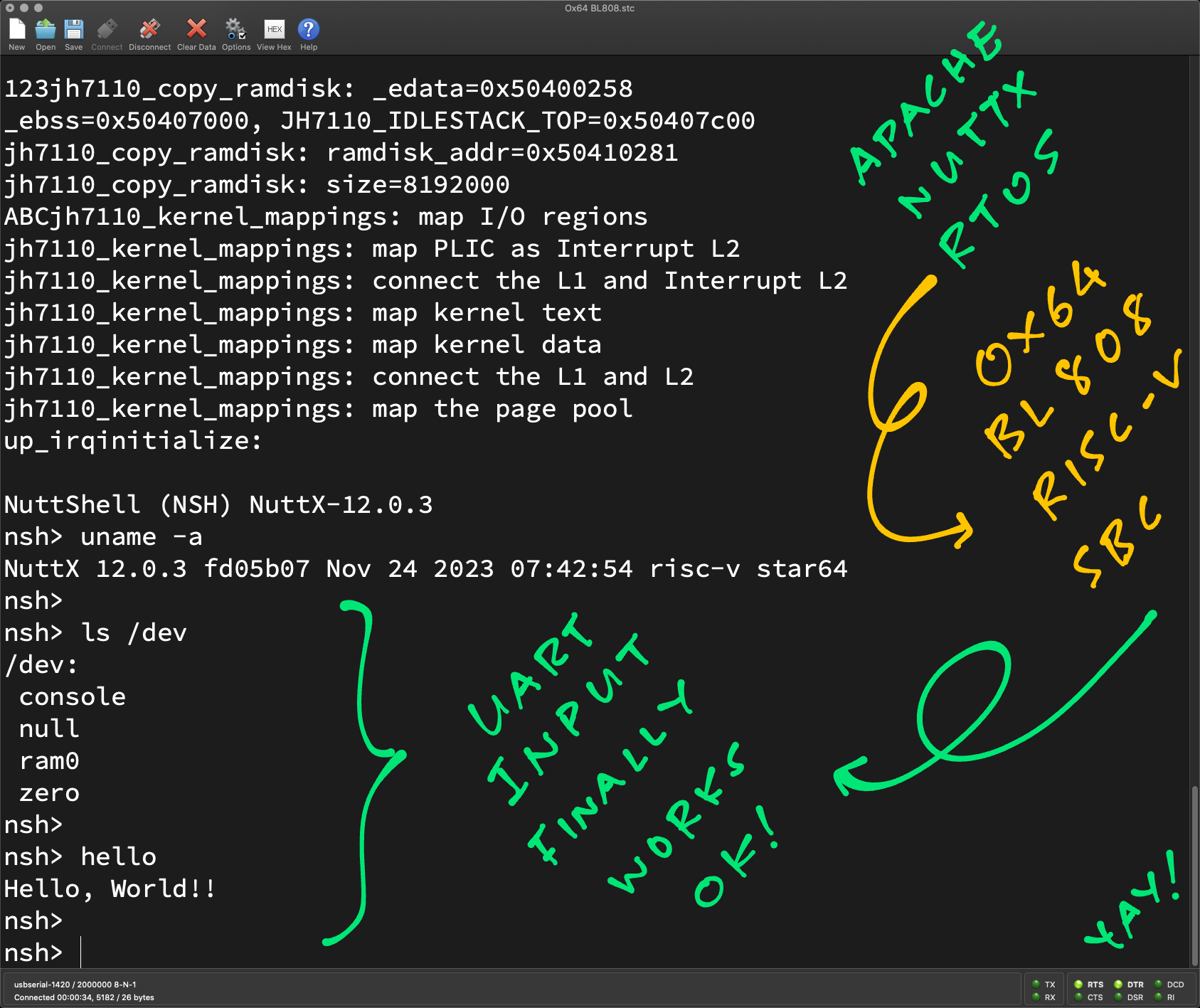Toggle the RTS signal indicator

pyautogui.click(x=1078, y=985)
